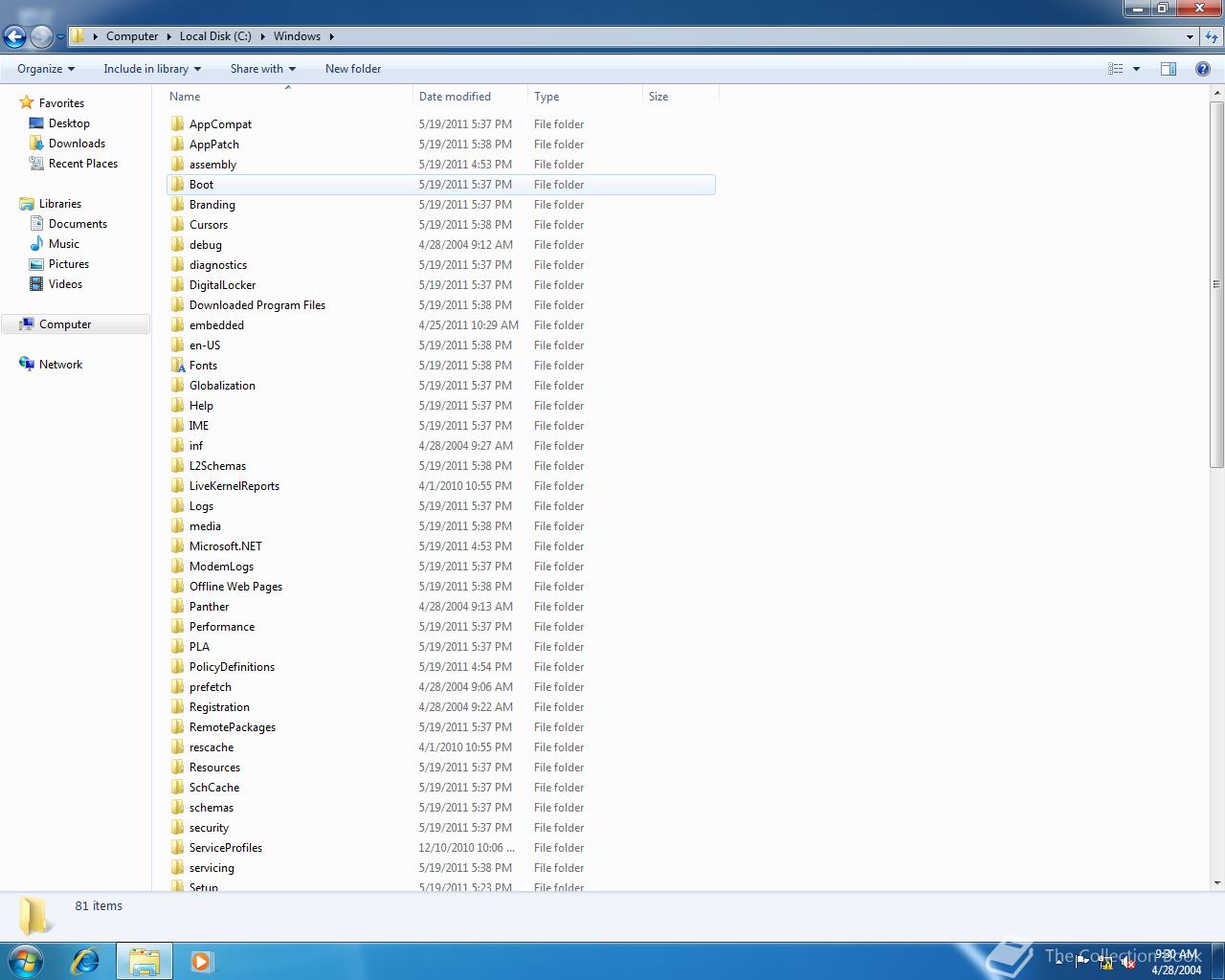Open Music library in navigation pane

64,244
